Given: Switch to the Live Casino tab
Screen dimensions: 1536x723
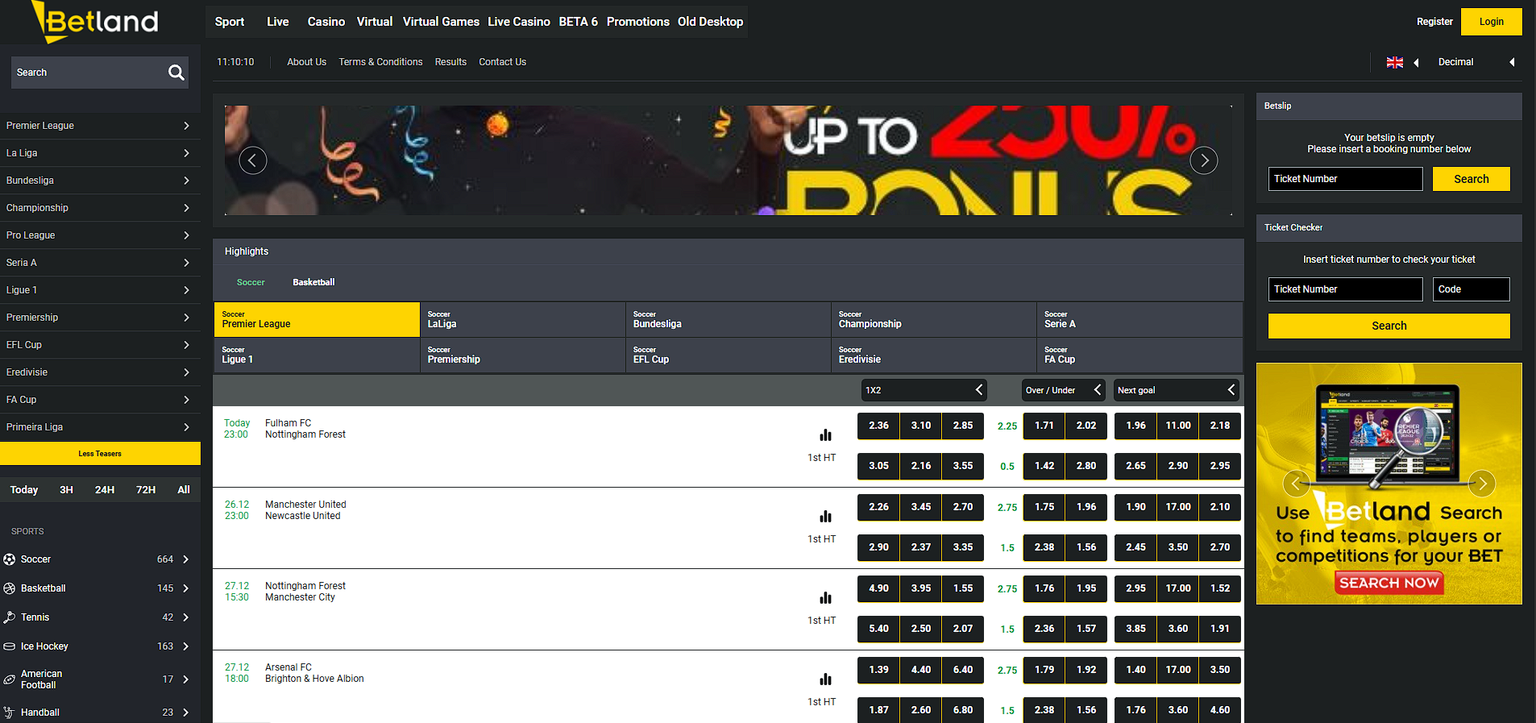Looking at the screenshot, I should pos(519,21).
